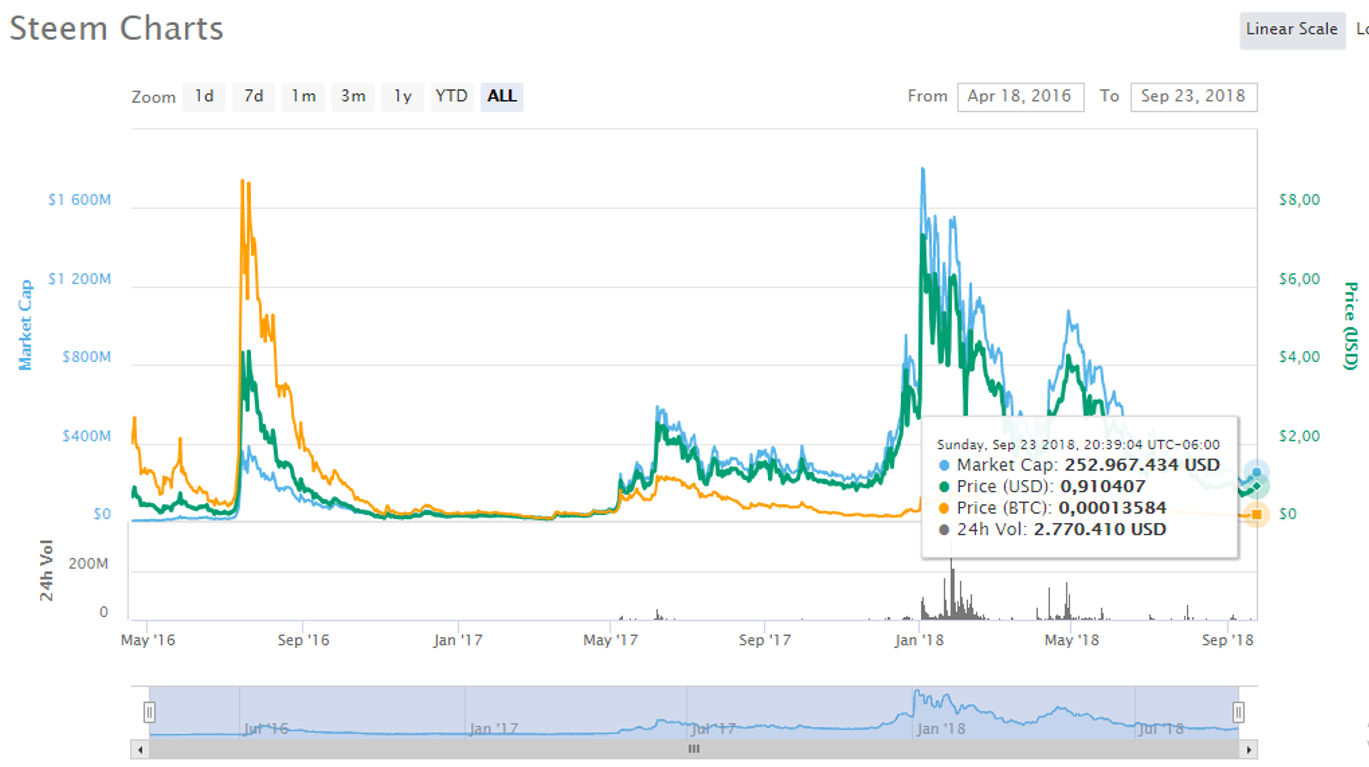This screenshot has width=1369, height=767.
Task: Click the horizontal scrollbar thumb below the navigator
Action: click(x=694, y=749)
